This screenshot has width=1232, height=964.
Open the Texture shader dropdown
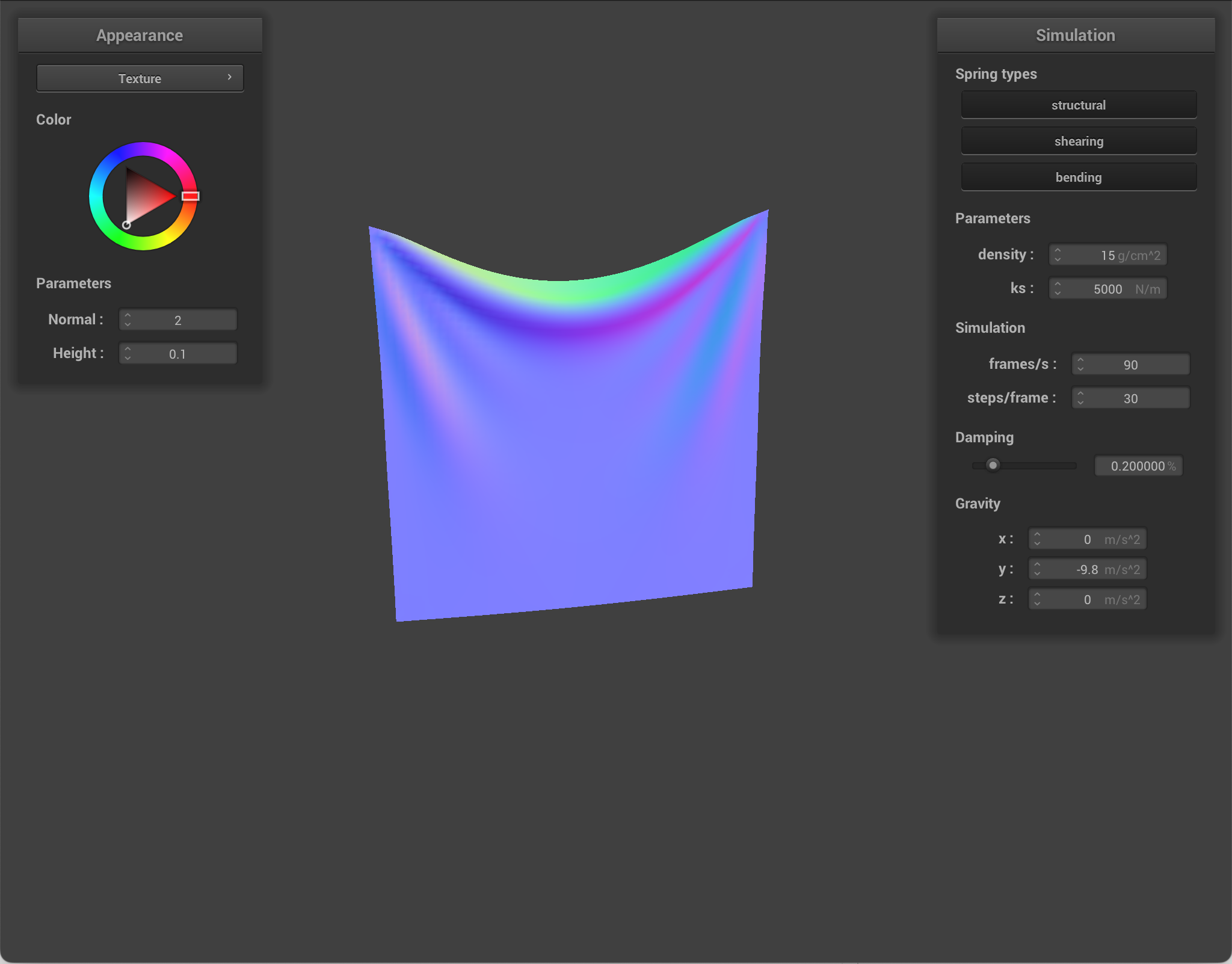click(x=140, y=78)
